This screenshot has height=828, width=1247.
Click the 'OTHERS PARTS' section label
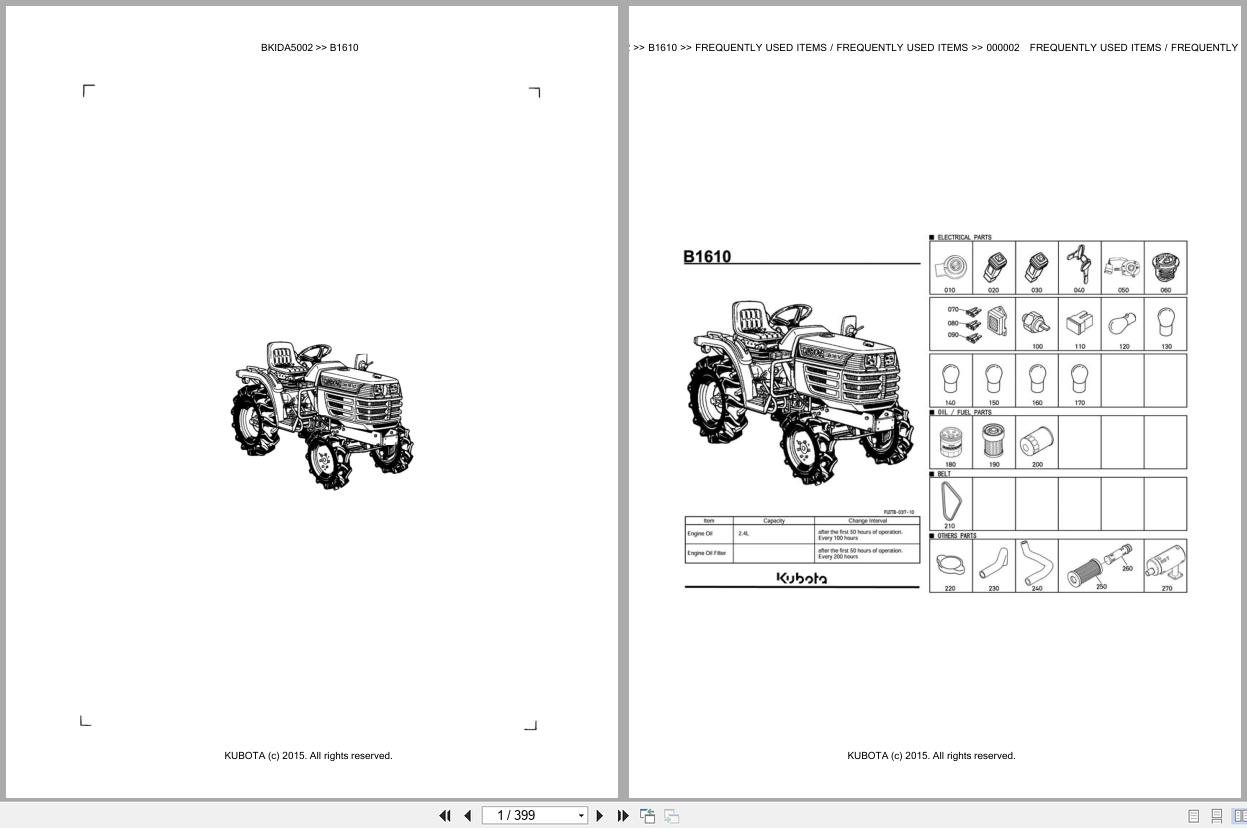pyautogui.click(x=957, y=536)
